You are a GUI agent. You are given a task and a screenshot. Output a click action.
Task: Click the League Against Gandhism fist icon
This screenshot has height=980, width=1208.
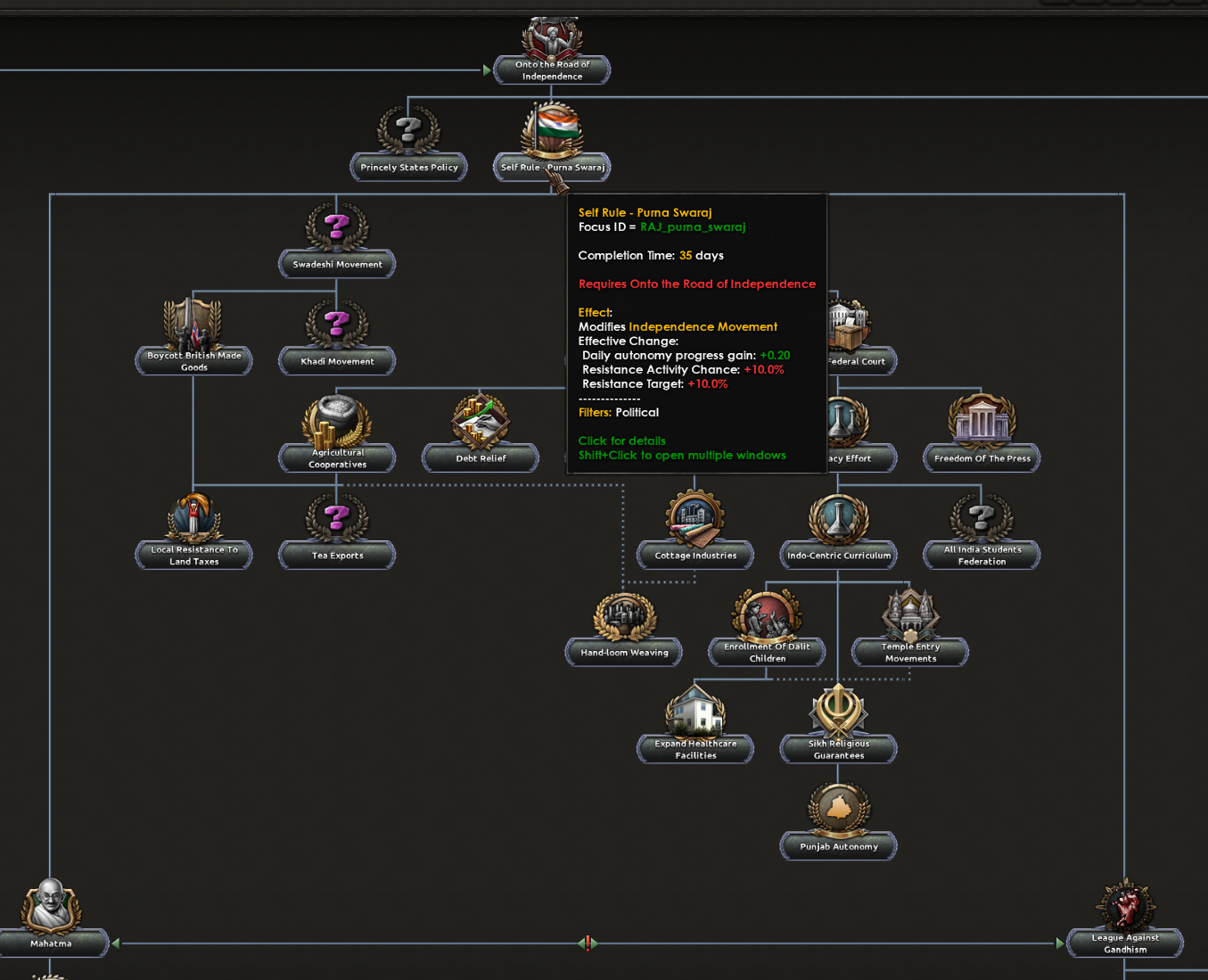[x=1125, y=904]
